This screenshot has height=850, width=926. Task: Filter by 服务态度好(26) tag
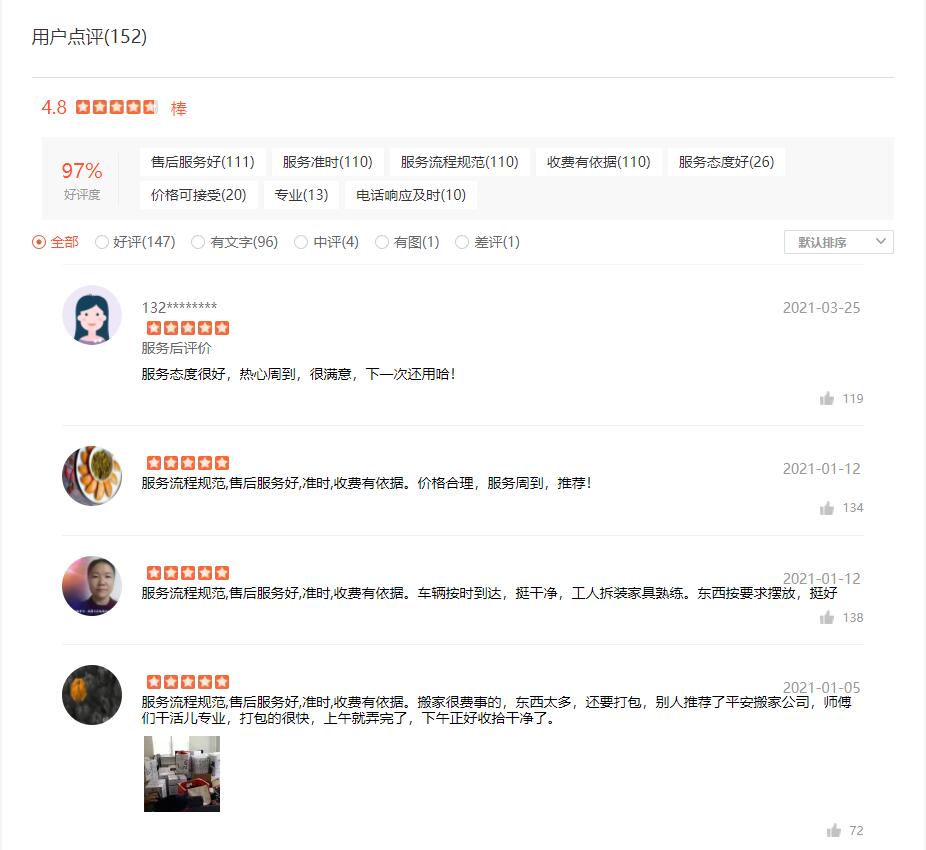point(726,162)
